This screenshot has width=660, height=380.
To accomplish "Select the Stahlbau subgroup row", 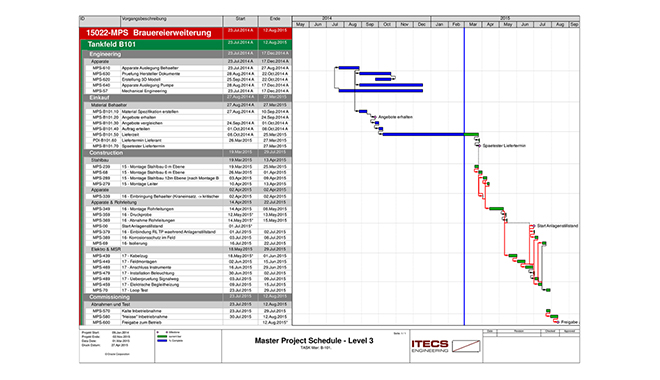I will click(x=188, y=160).
